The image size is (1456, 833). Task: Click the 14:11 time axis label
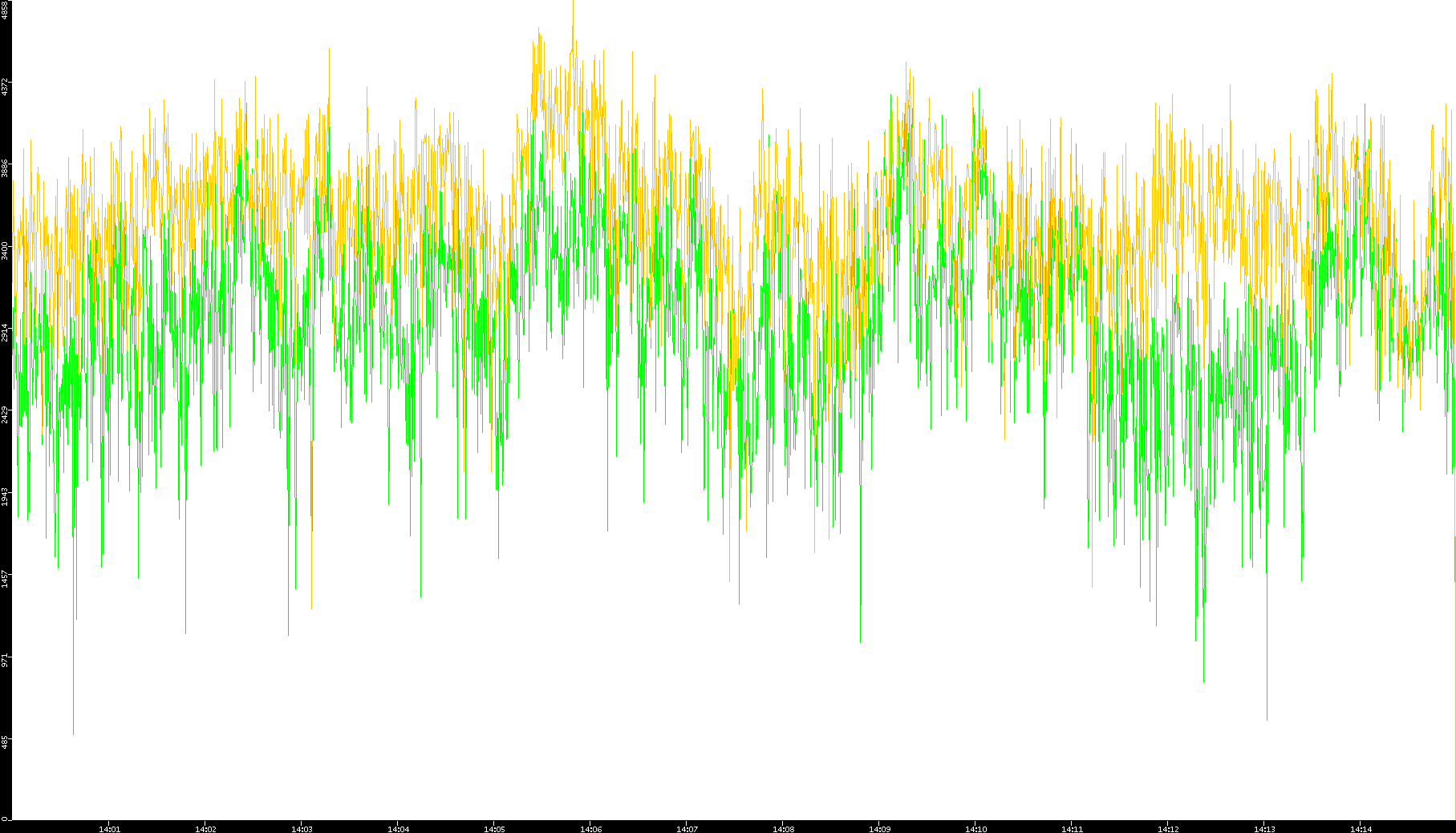click(1072, 829)
